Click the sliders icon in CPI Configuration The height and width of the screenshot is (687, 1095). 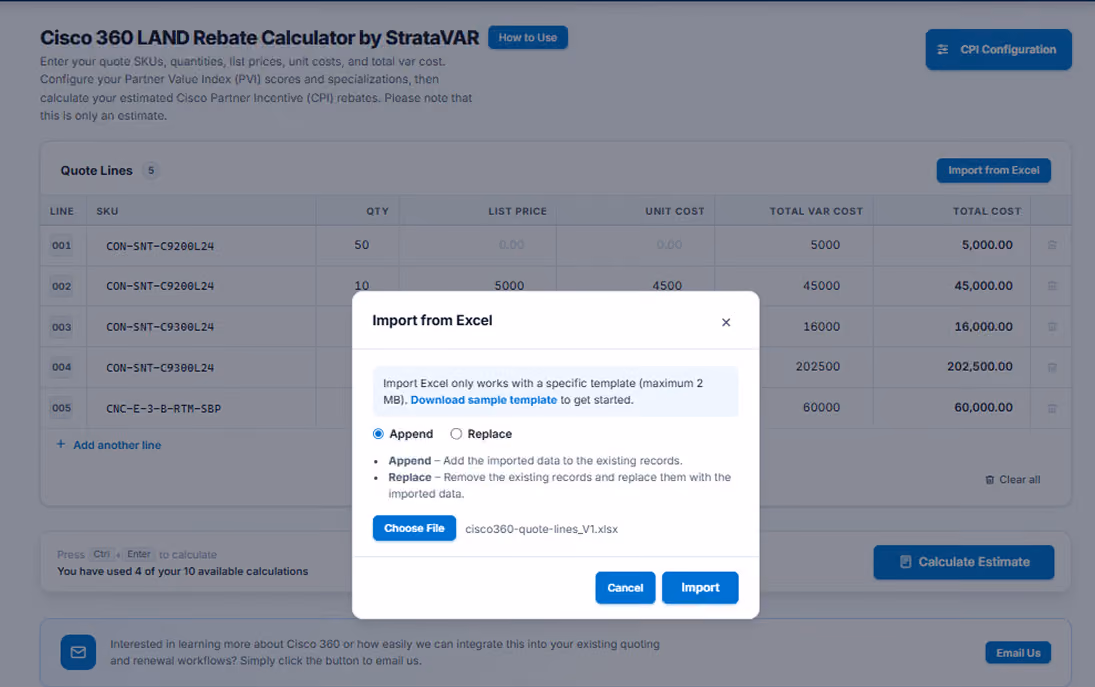click(943, 50)
